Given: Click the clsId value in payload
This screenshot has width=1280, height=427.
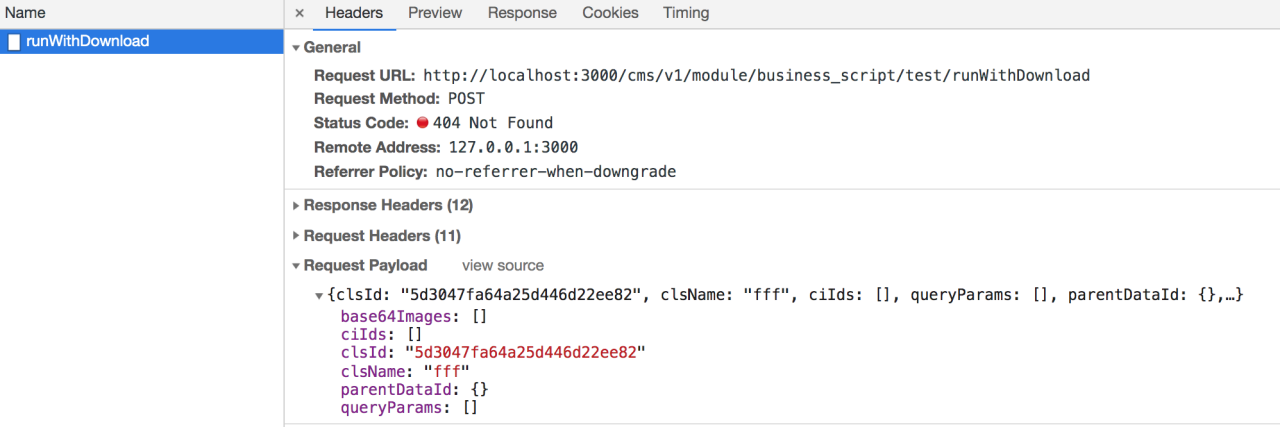Looking at the screenshot, I should [525, 352].
